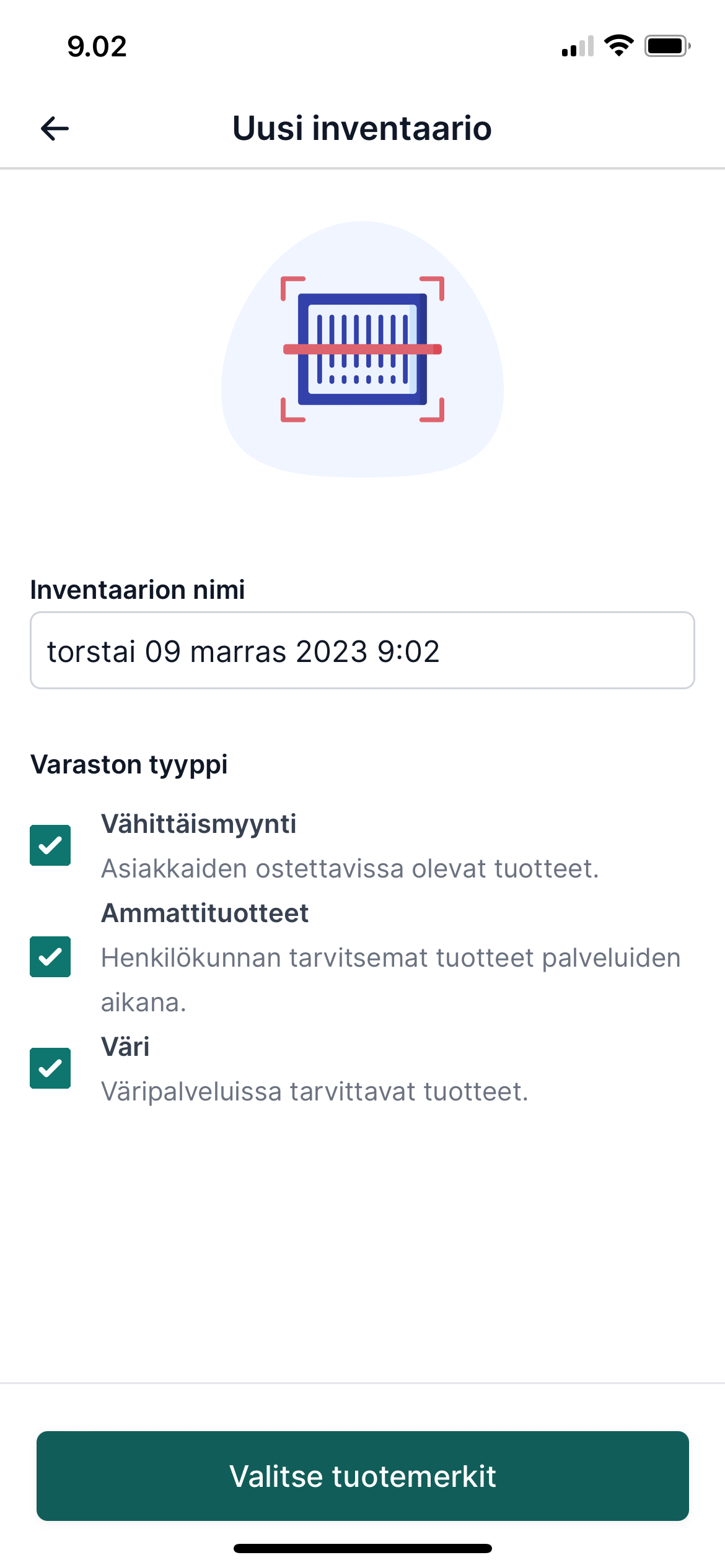This screenshot has height=1568, width=725.
Task: Tap the barcode scanner illustration
Action: 362,349
